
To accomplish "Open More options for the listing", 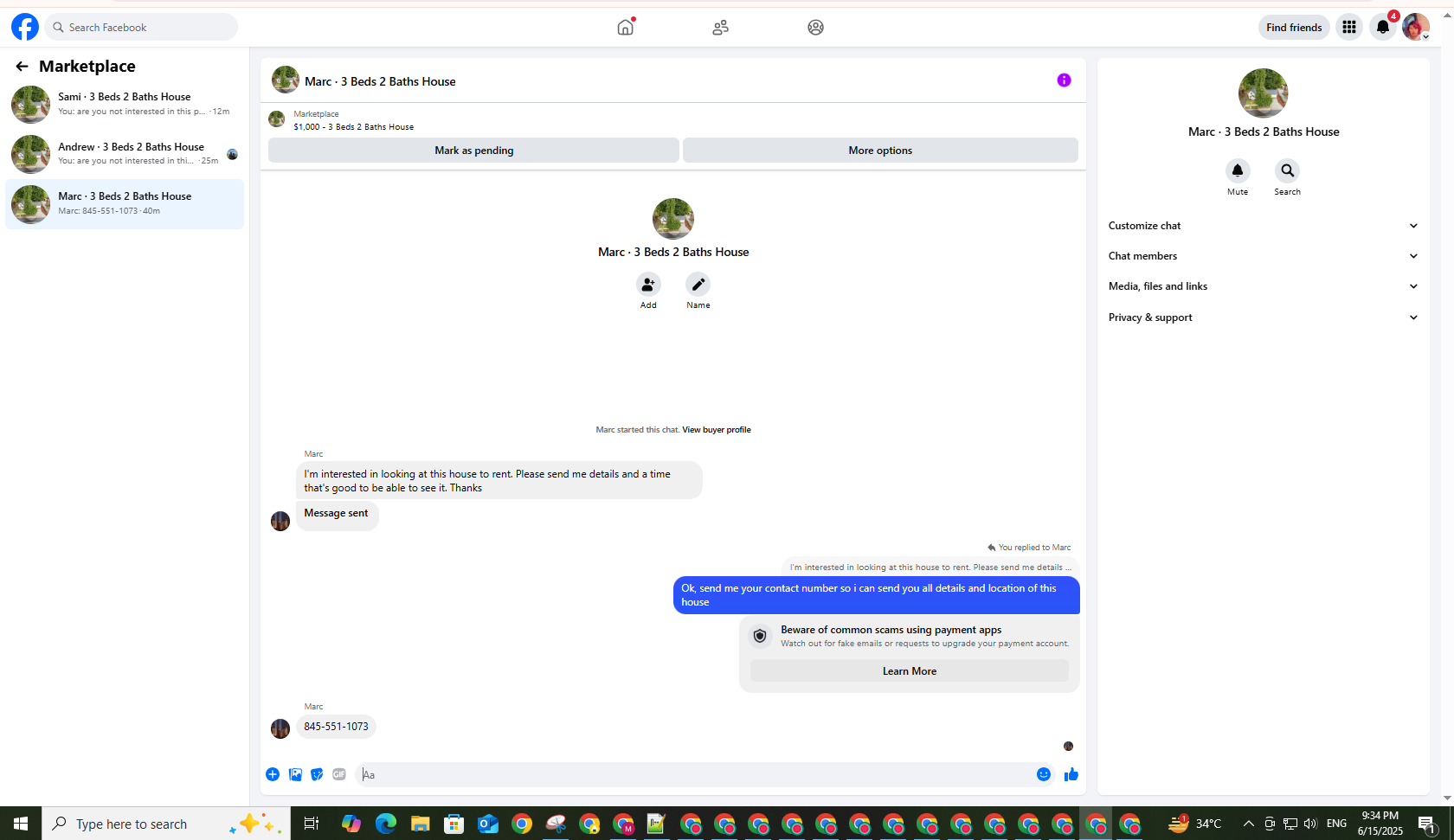I will coord(880,151).
